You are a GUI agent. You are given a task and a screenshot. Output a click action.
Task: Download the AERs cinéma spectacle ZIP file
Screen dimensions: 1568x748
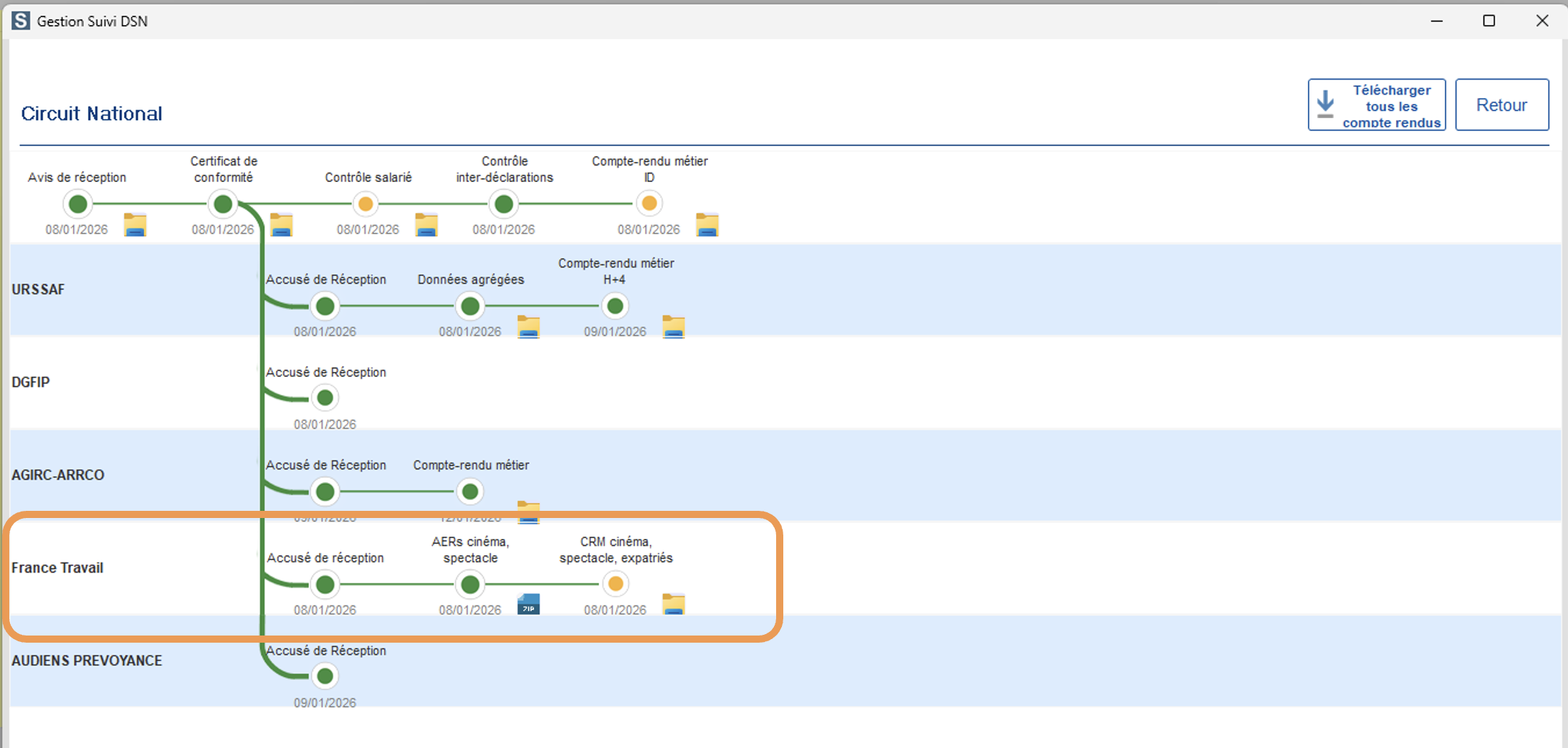coord(528,605)
